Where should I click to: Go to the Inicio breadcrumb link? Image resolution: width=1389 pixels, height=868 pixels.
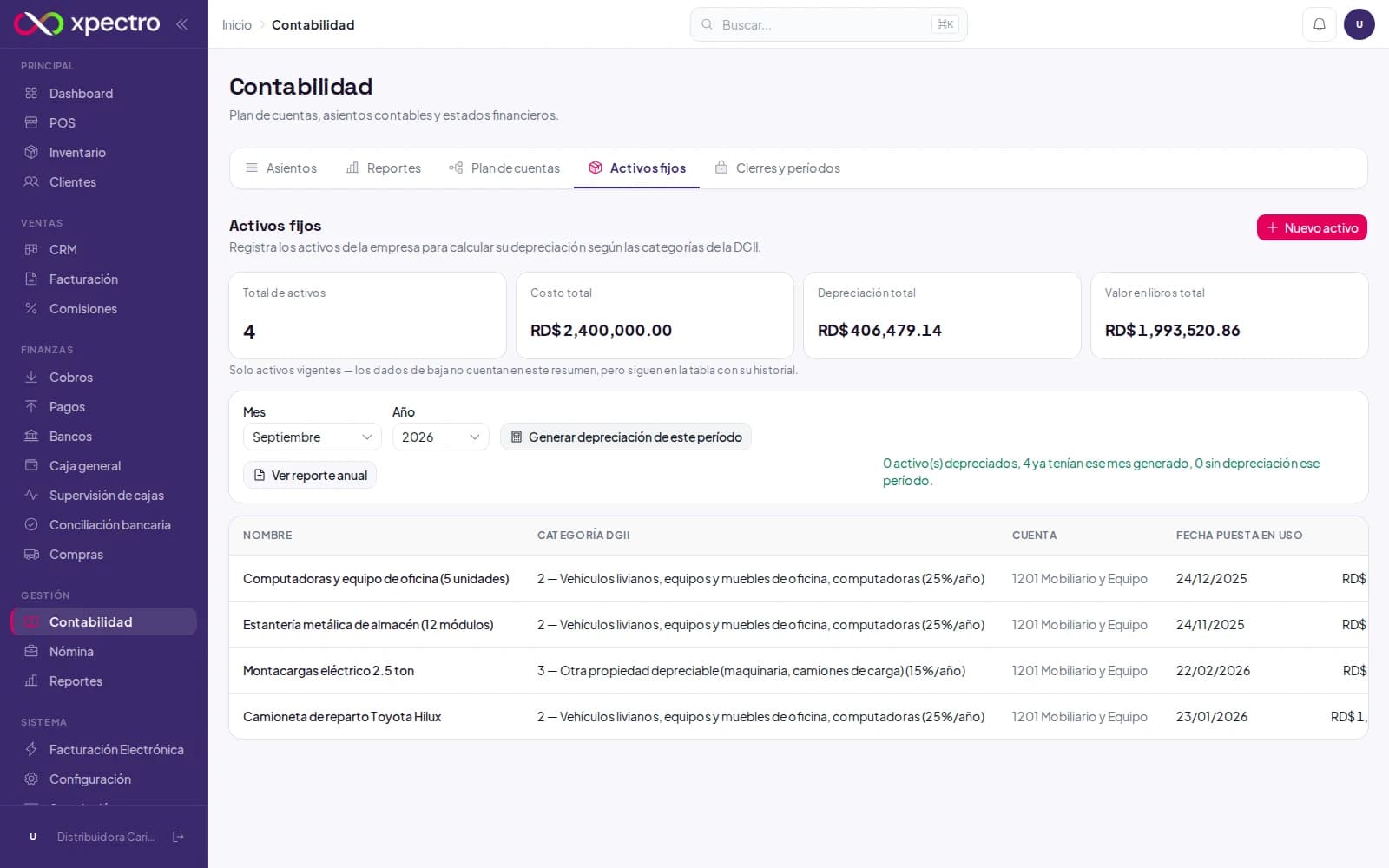coord(237,24)
